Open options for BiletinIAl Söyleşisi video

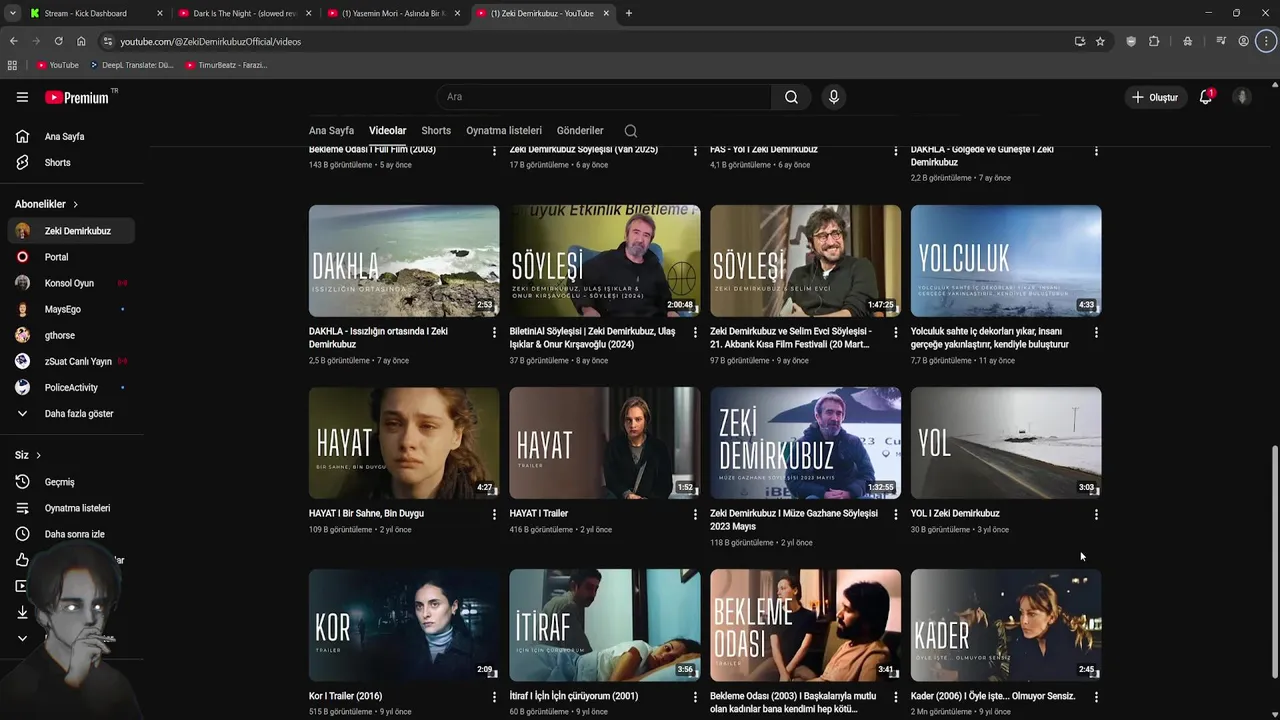tap(695, 332)
